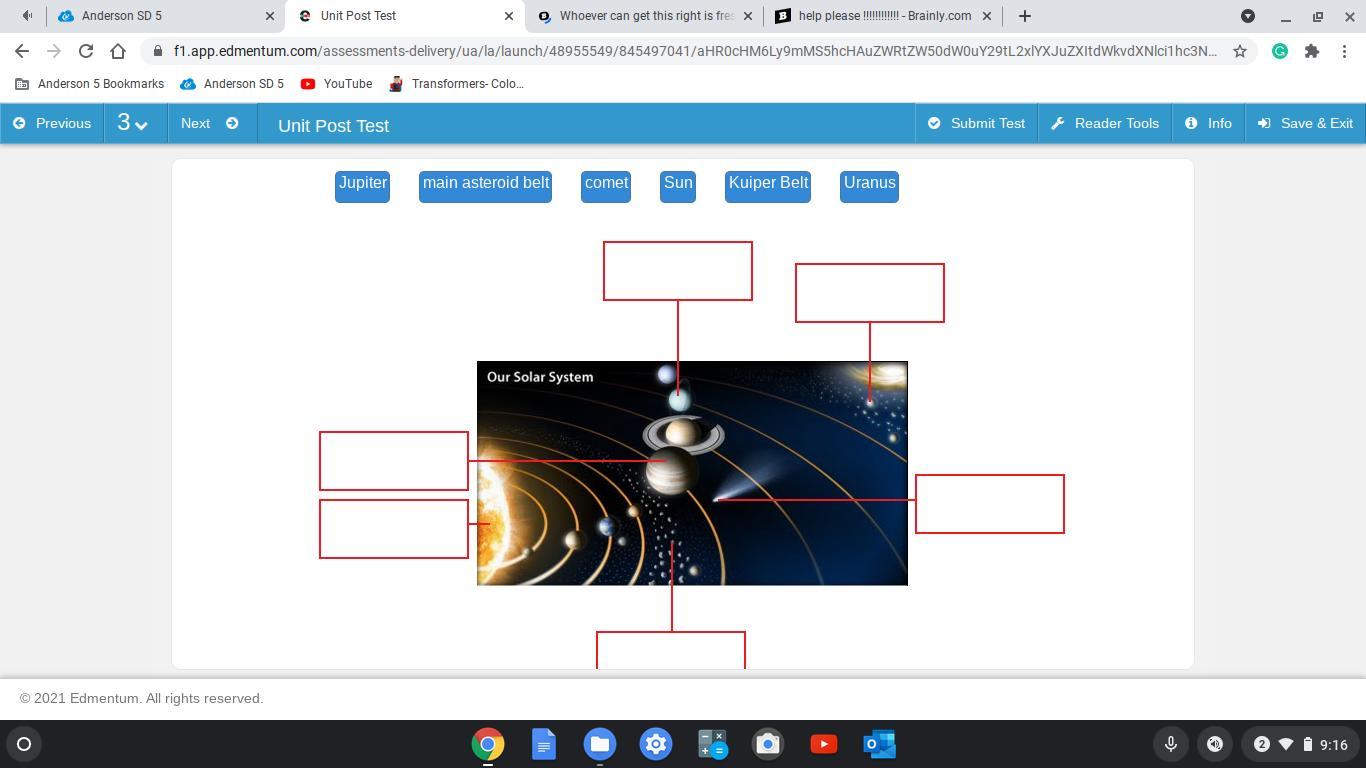This screenshot has height=768, width=1366.
Task: Open YouTube from the shelf
Action: coord(824,744)
